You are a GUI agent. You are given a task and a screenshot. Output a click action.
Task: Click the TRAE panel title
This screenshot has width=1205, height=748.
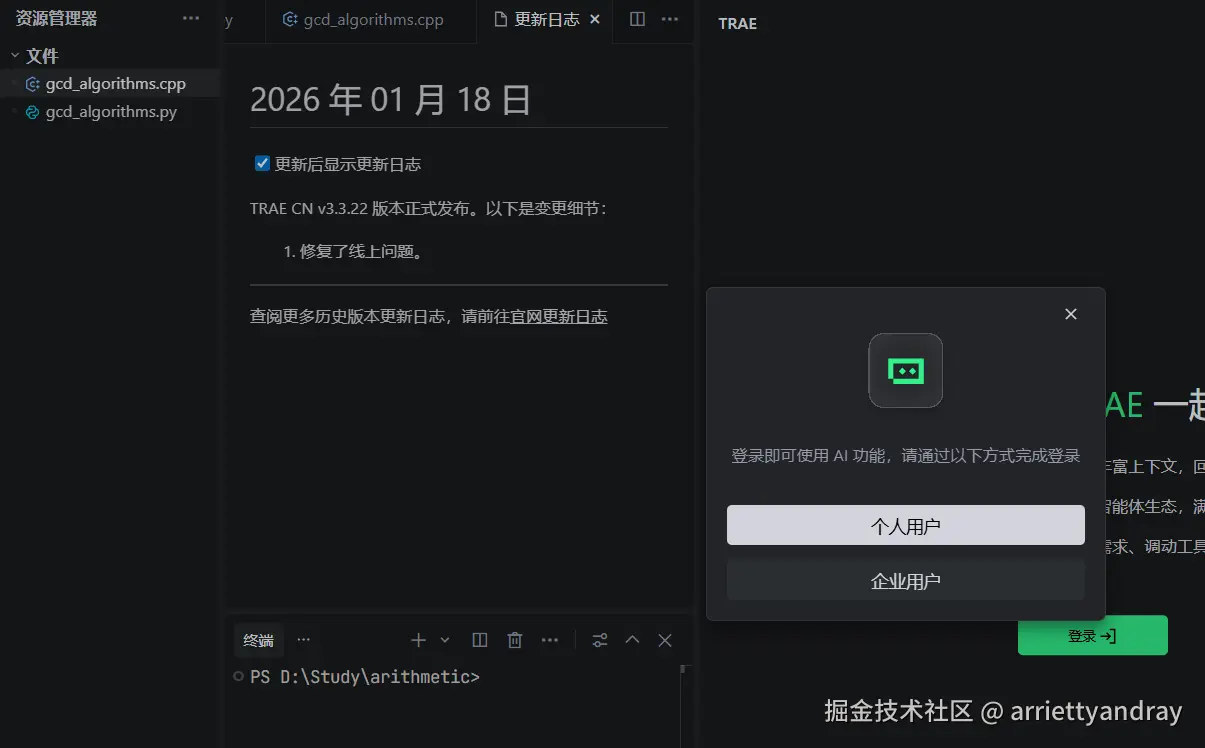[x=738, y=23]
